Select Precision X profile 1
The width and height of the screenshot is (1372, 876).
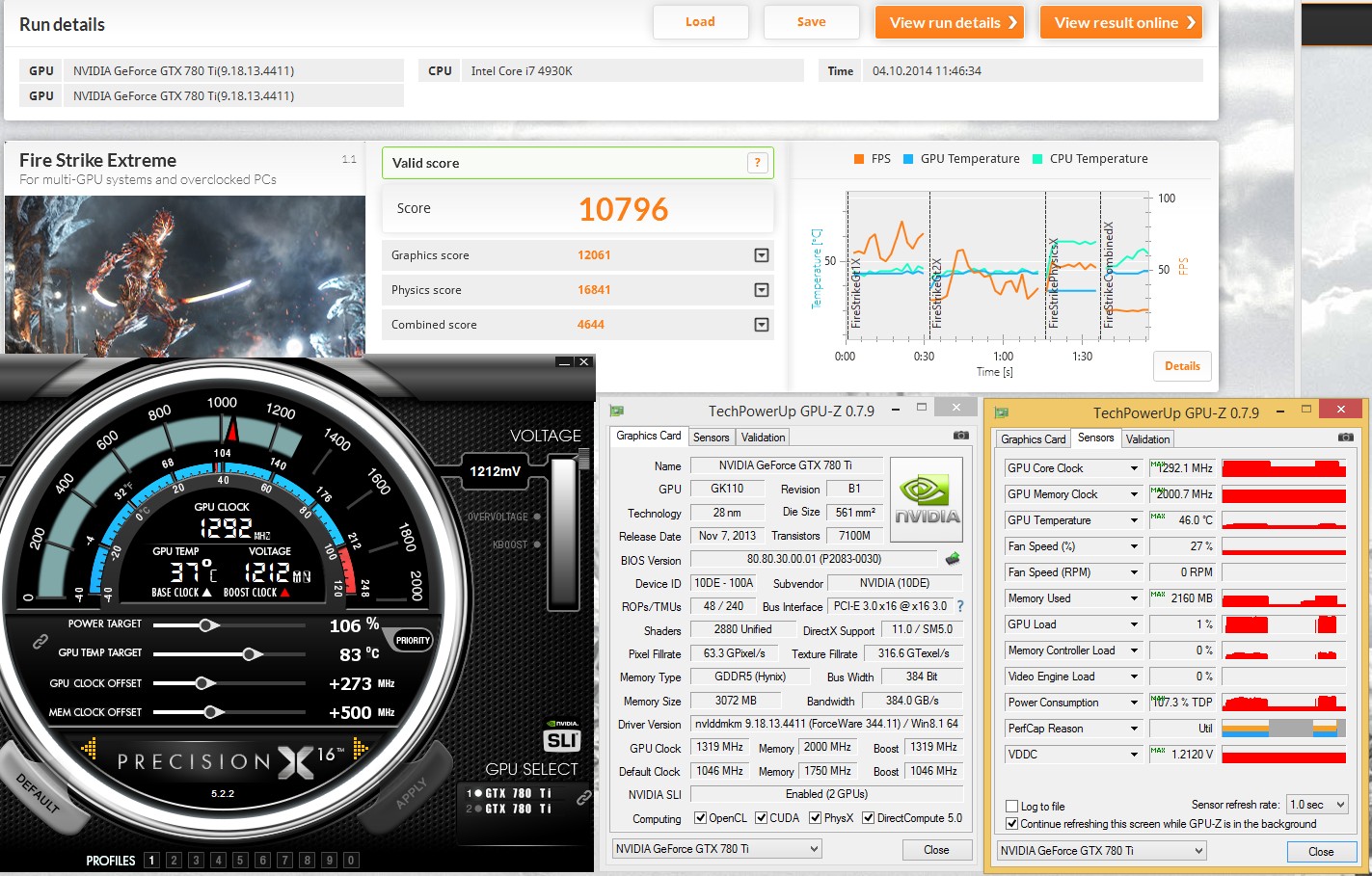coord(151,861)
